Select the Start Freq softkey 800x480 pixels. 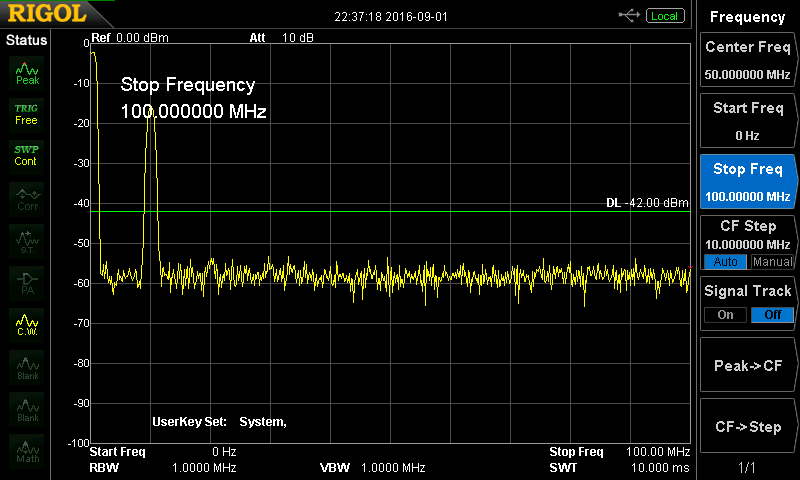747,121
